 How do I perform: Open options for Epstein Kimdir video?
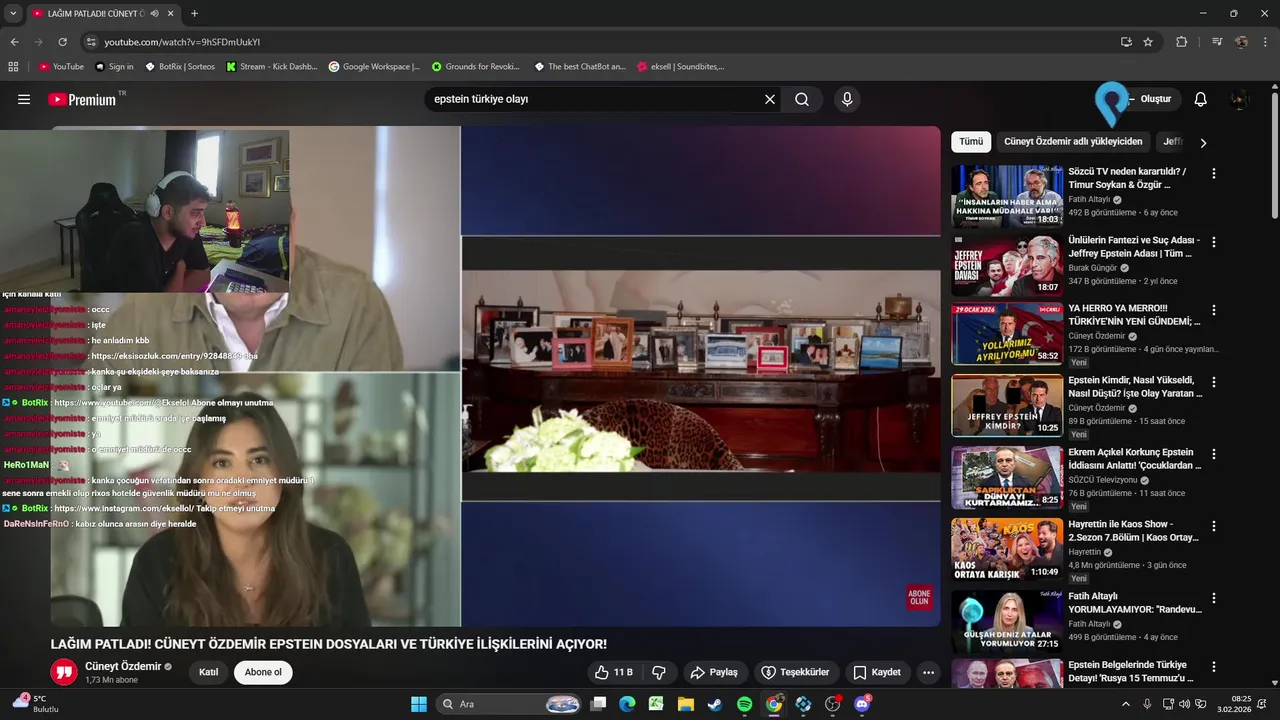tap(1214, 382)
